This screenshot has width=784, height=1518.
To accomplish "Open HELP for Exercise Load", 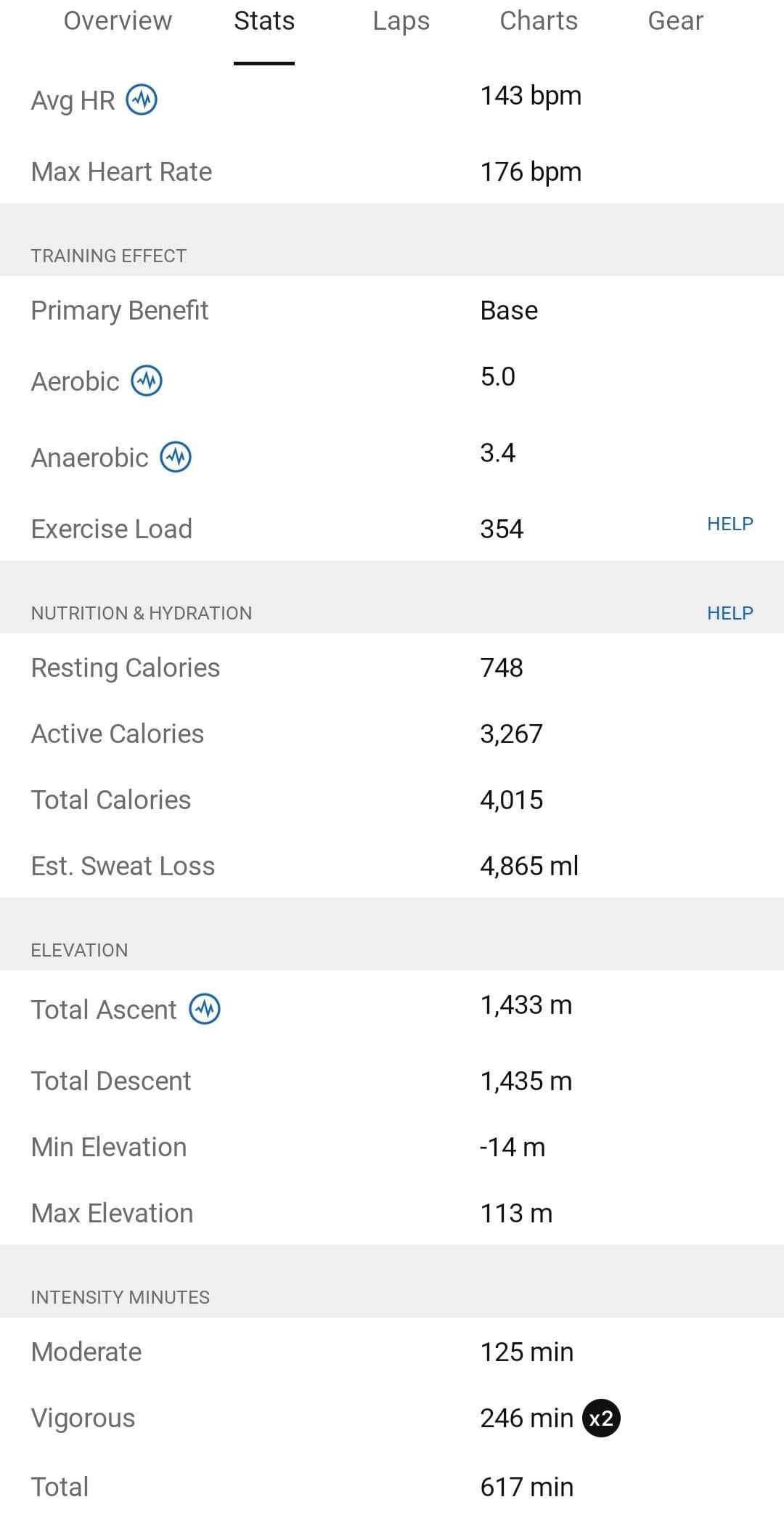I will tap(730, 524).
